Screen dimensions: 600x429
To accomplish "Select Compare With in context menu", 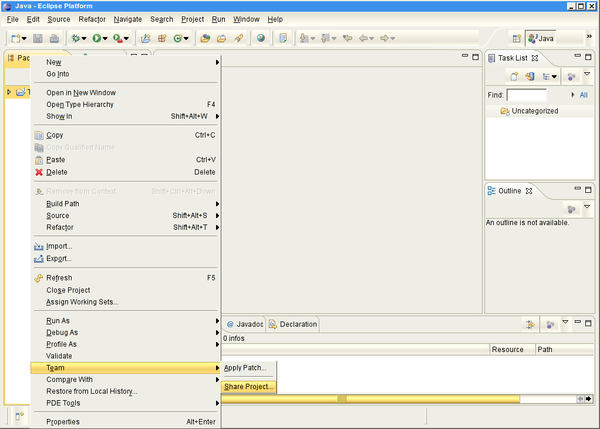I will (126, 380).
